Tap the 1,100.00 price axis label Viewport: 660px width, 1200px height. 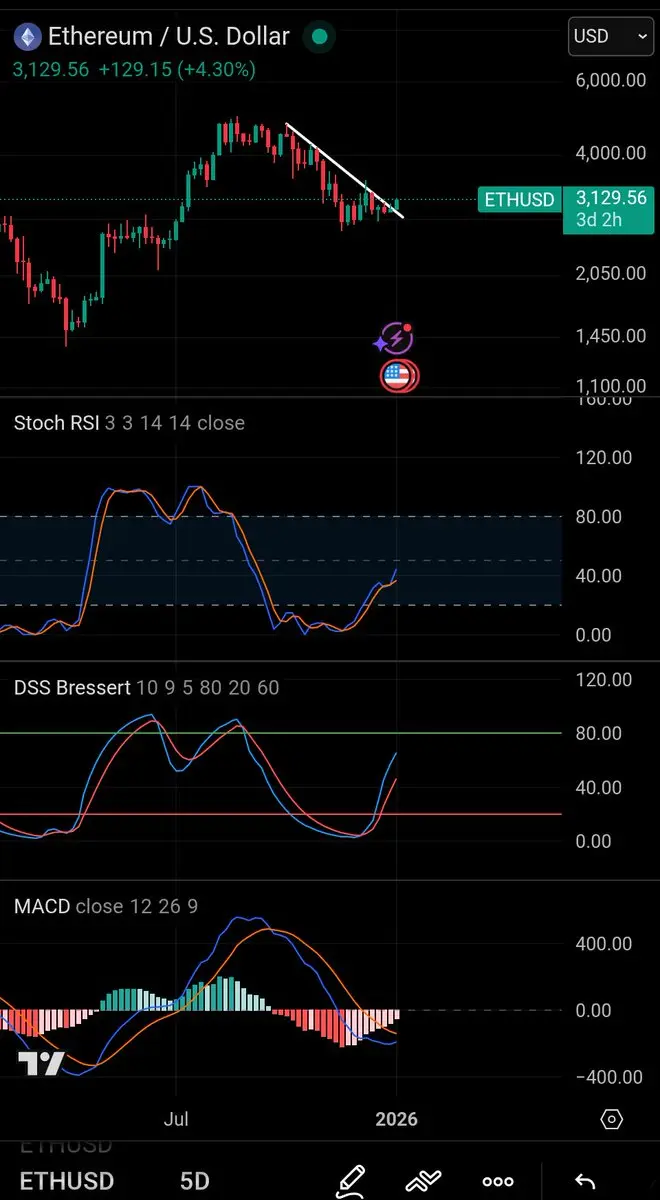610,387
